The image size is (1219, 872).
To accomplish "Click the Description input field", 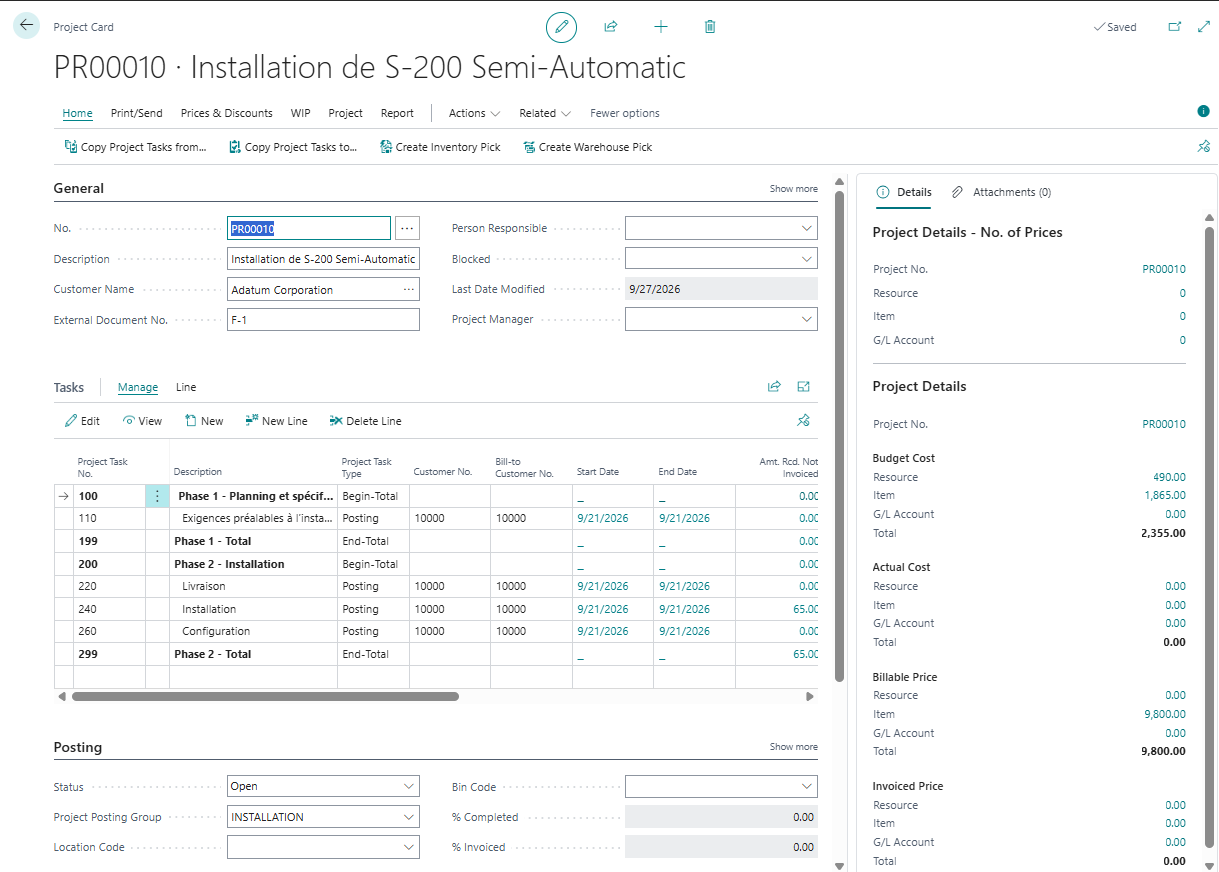I will [323, 259].
